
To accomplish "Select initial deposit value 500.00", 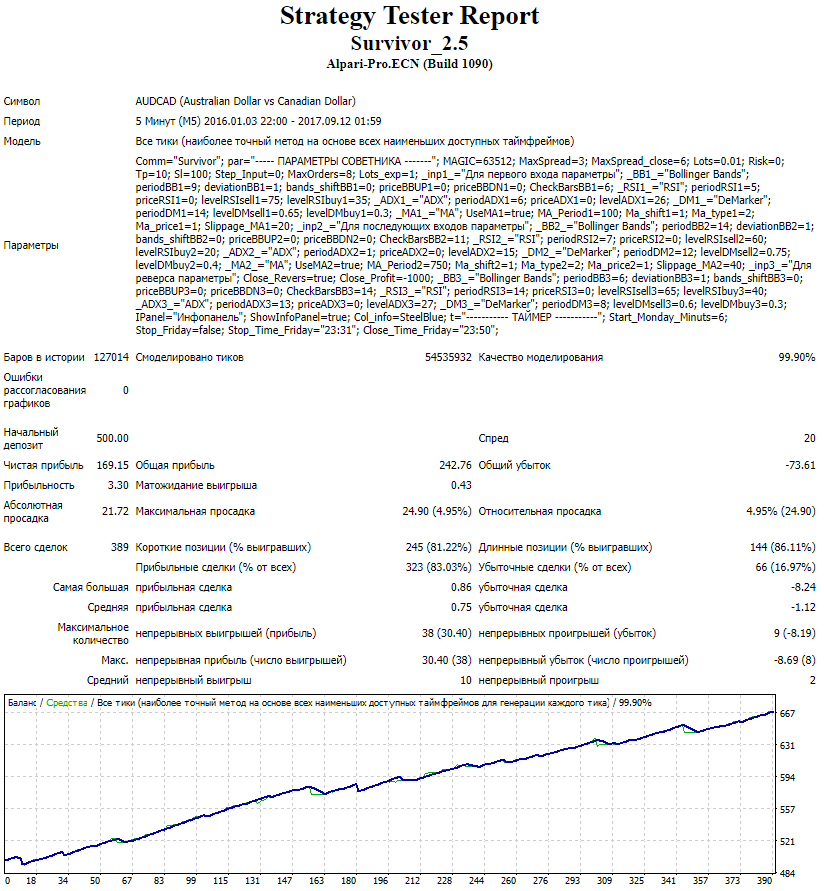I will point(113,439).
